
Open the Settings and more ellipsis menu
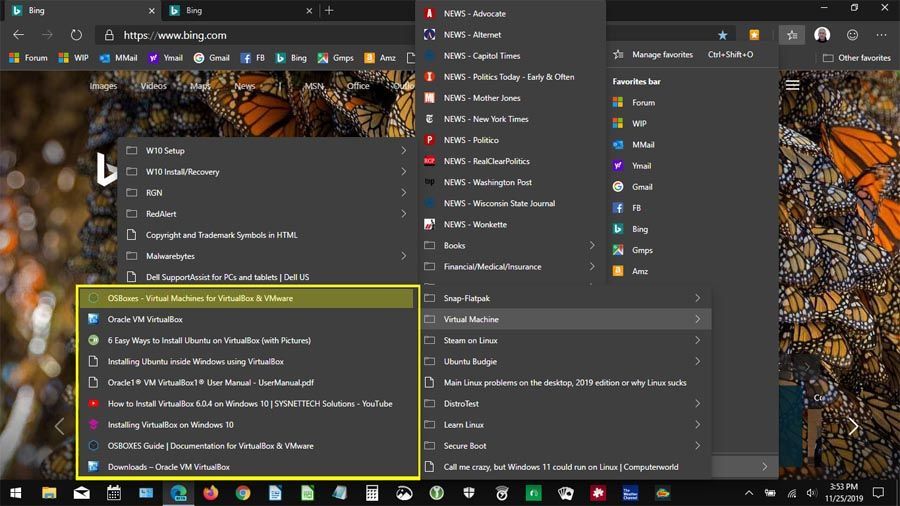point(882,35)
